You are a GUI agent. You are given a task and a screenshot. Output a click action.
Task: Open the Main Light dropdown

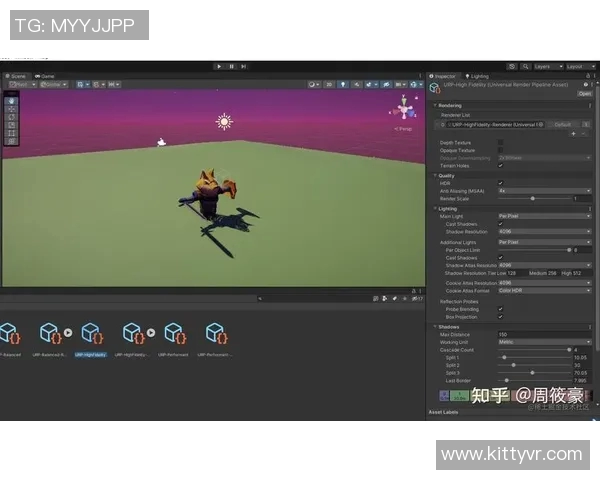click(544, 216)
